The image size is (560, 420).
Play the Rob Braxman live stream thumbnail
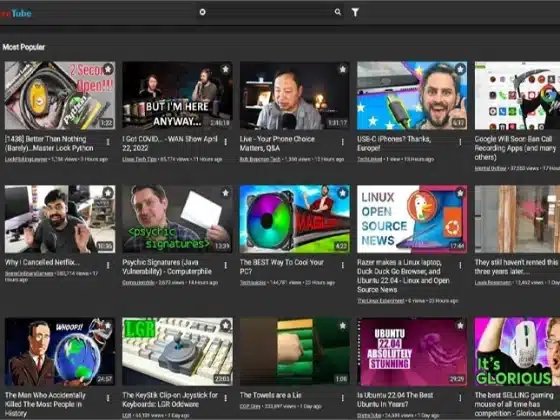coord(295,95)
